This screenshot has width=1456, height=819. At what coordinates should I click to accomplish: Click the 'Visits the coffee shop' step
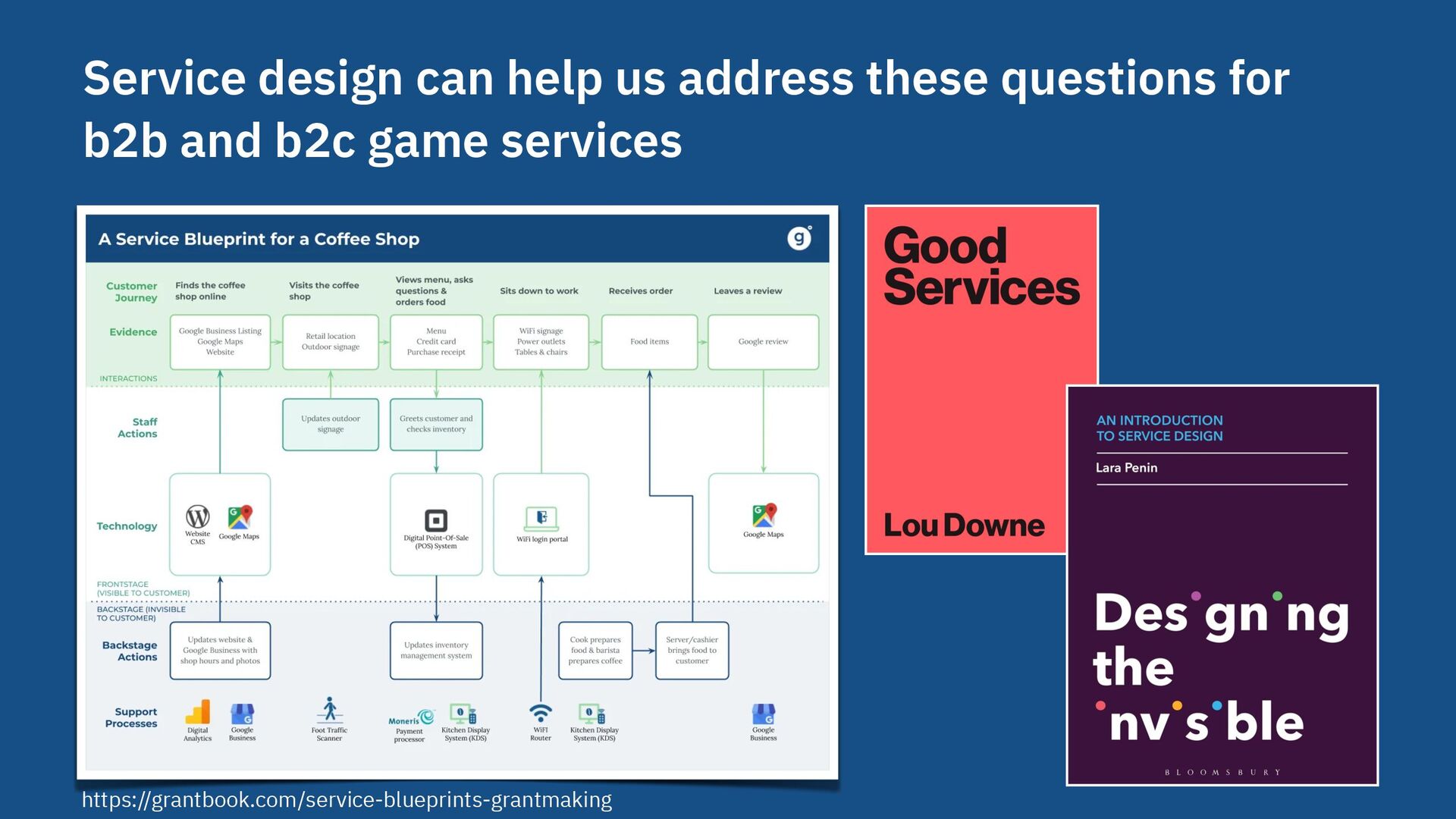324,291
